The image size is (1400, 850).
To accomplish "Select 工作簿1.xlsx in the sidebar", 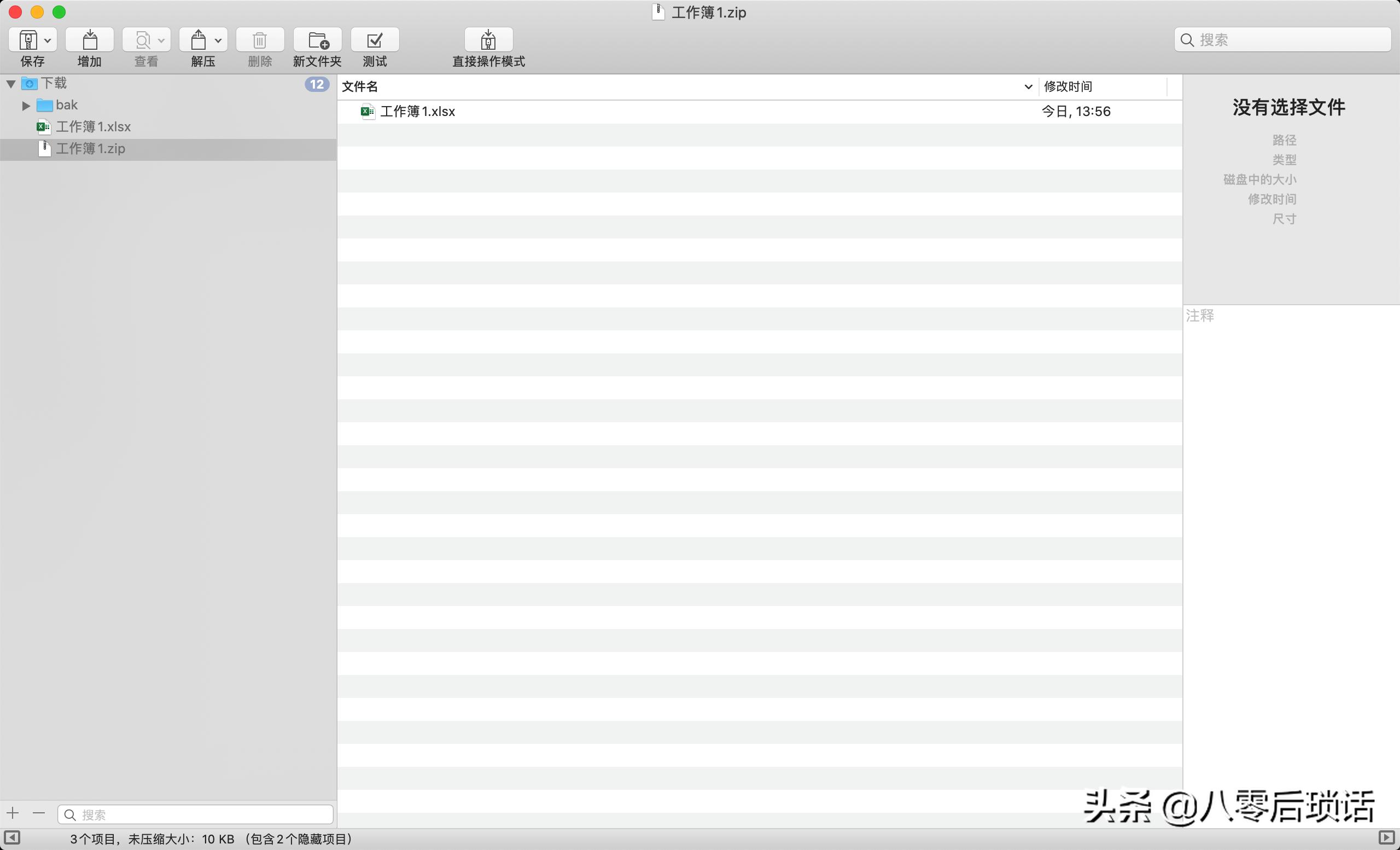I will coord(93,127).
